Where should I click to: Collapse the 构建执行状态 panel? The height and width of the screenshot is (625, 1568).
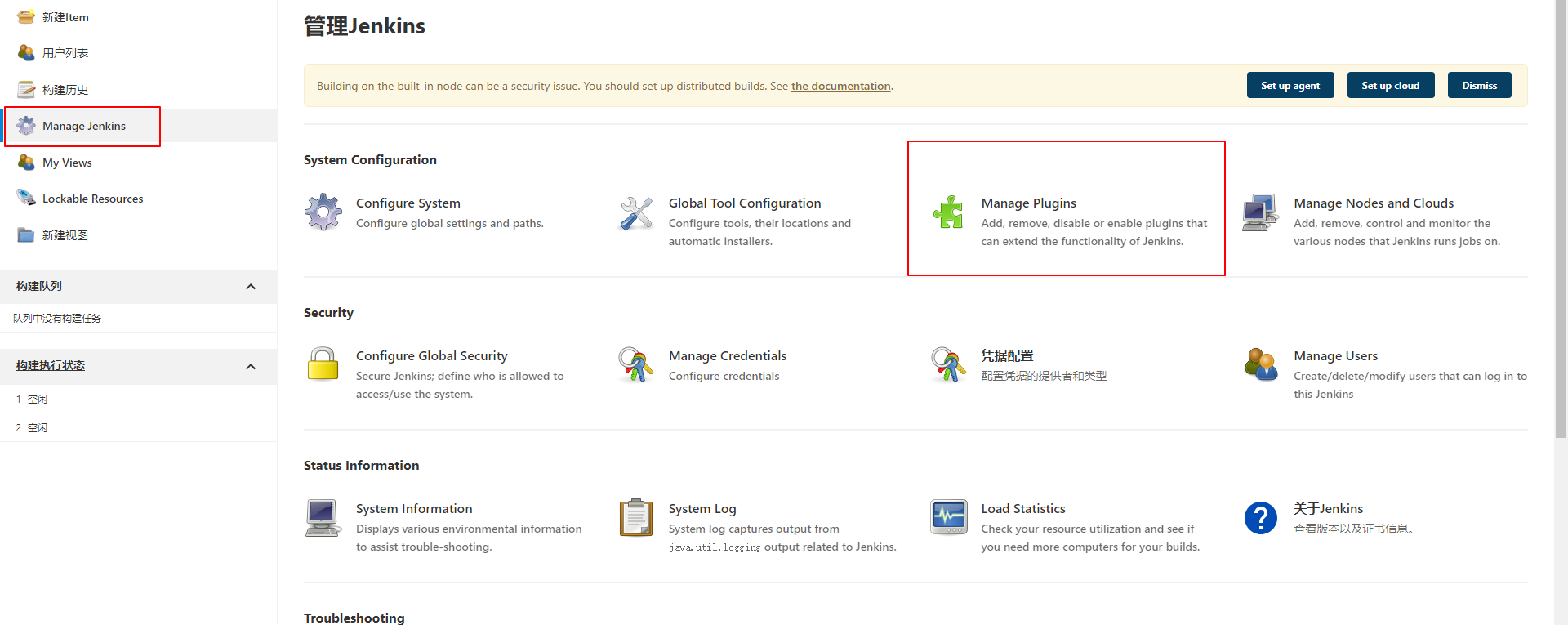coord(251,367)
